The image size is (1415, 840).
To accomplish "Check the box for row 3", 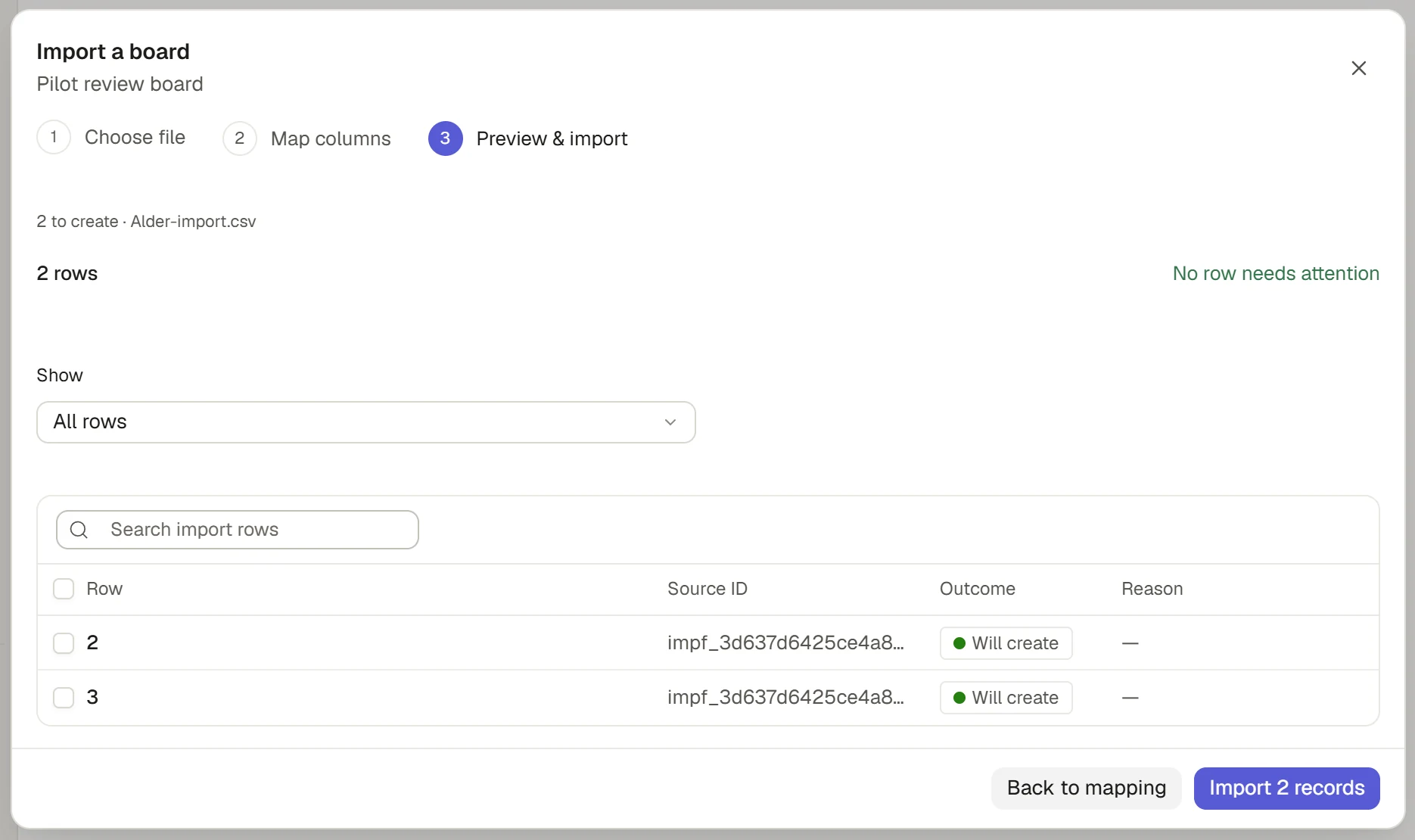I will point(64,698).
